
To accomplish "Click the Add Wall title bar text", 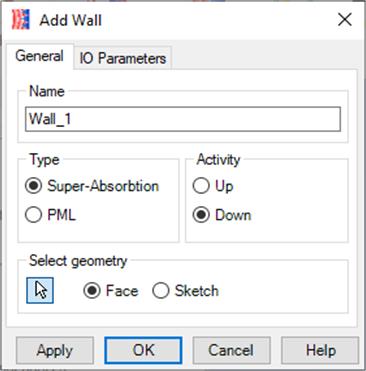I will point(71,20).
